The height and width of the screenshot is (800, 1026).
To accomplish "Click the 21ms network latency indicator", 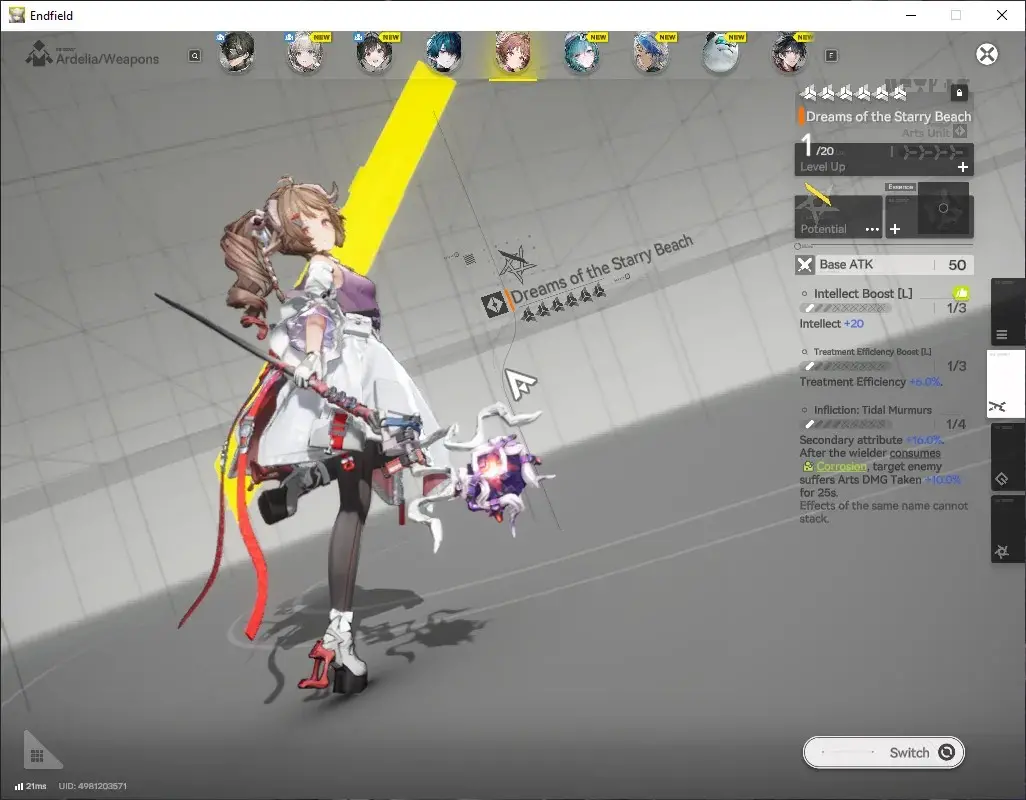I will pyautogui.click(x=31, y=786).
